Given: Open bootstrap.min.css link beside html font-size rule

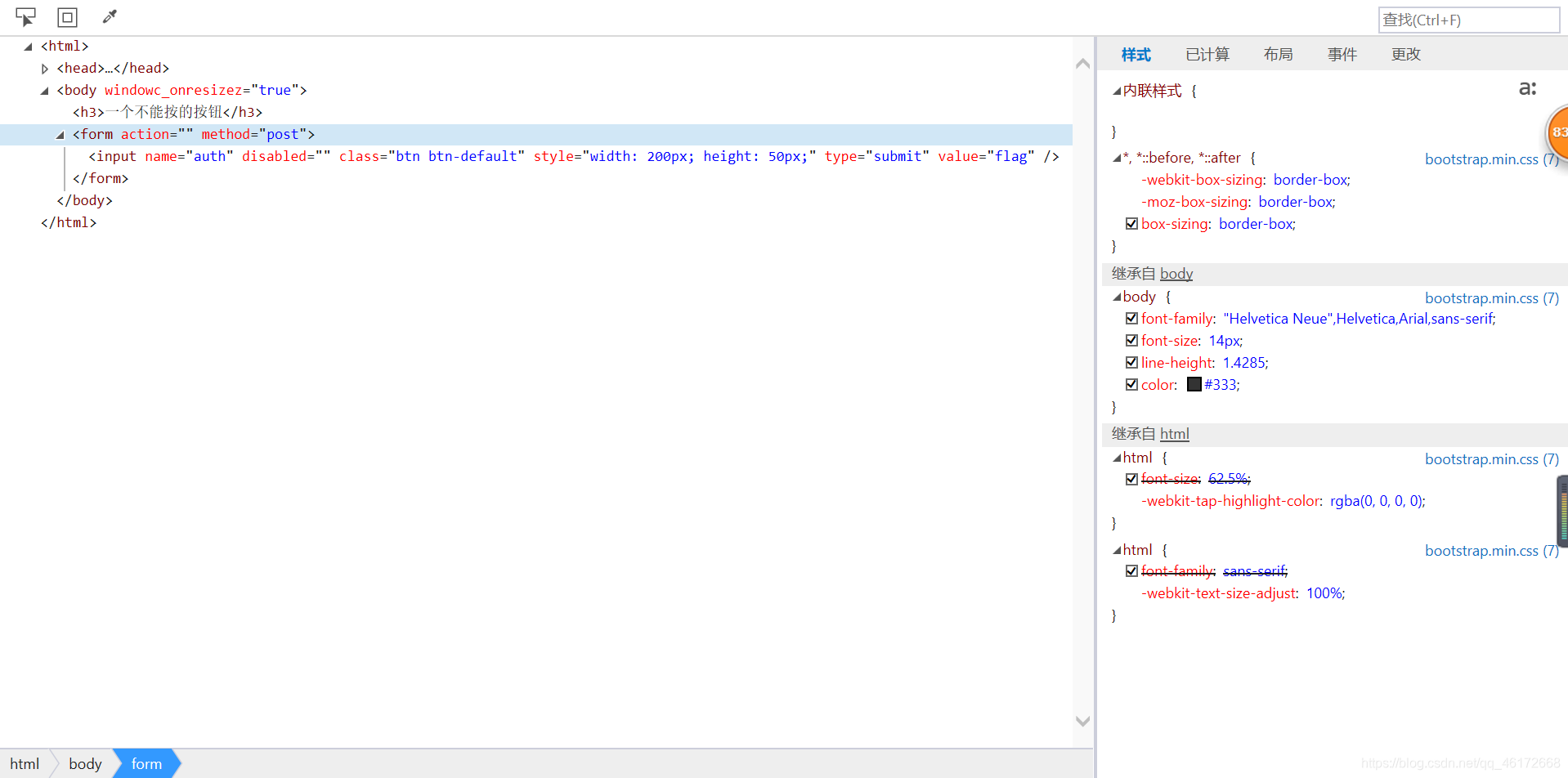Looking at the screenshot, I should pyautogui.click(x=1491, y=459).
